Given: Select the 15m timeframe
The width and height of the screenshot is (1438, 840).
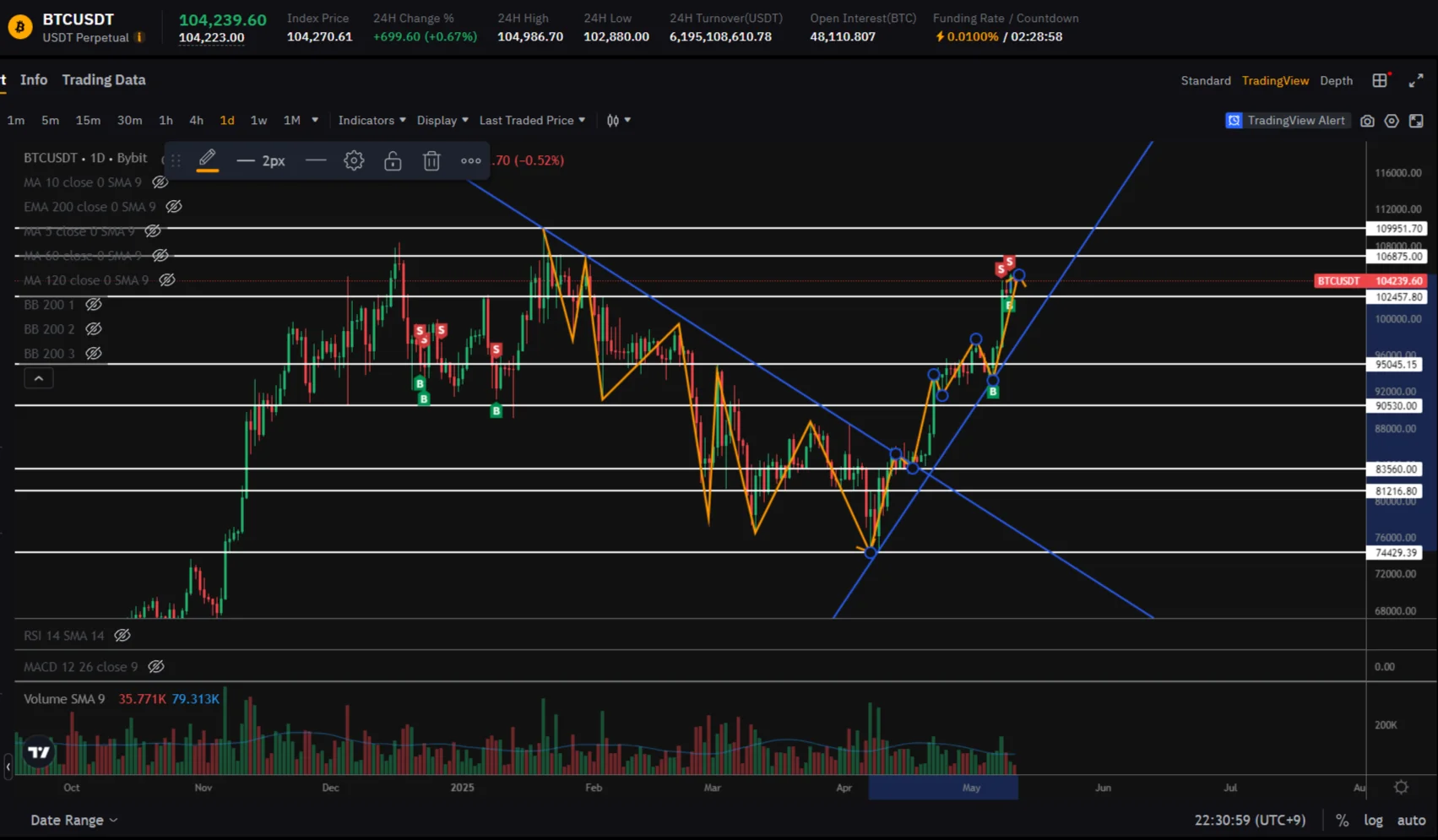Looking at the screenshot, I should coord(88,121).
